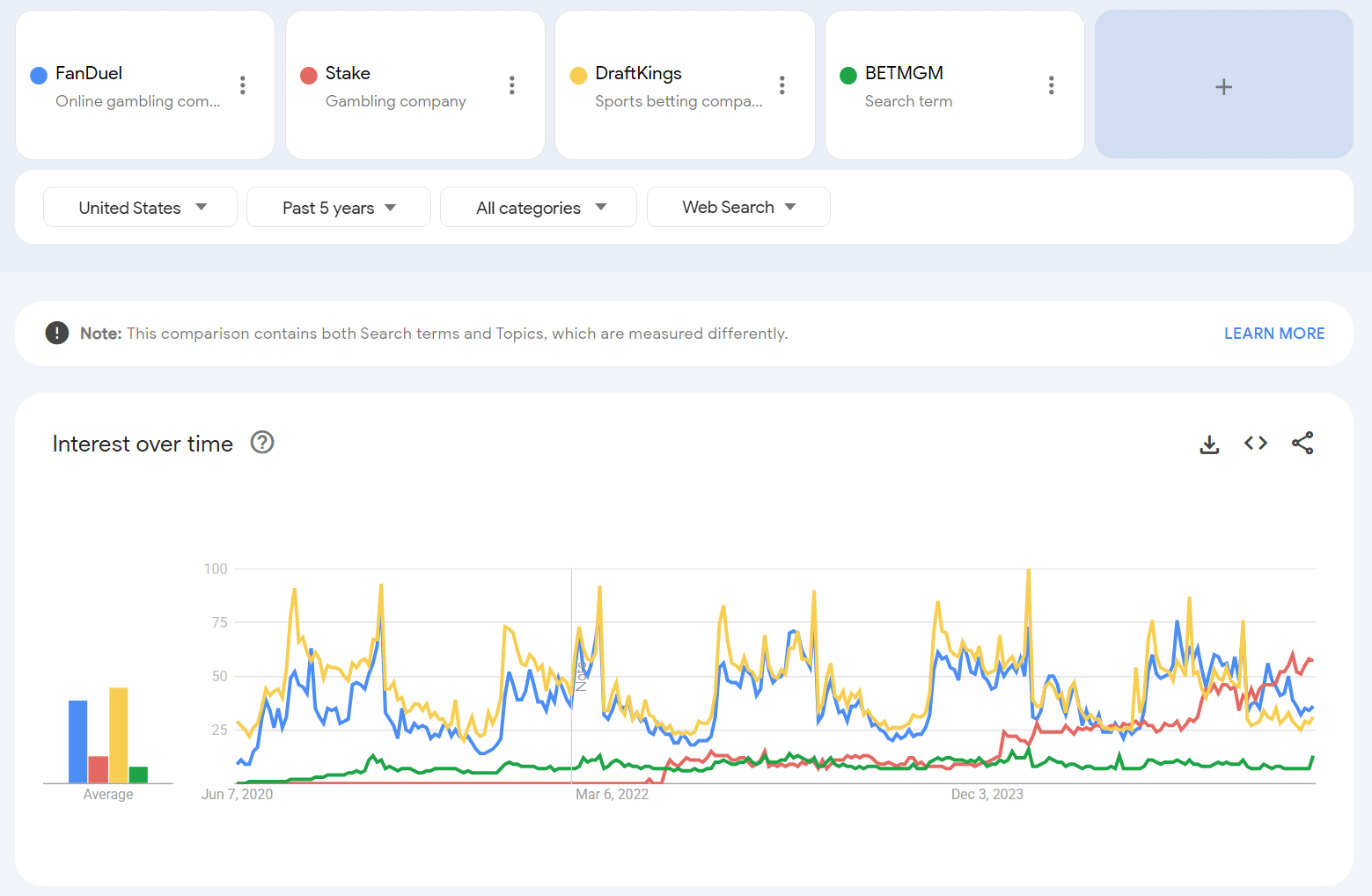This screenshot has width=1372, height=896.
Task: Click the Gambling company subtitle
Action: (396, 101)
